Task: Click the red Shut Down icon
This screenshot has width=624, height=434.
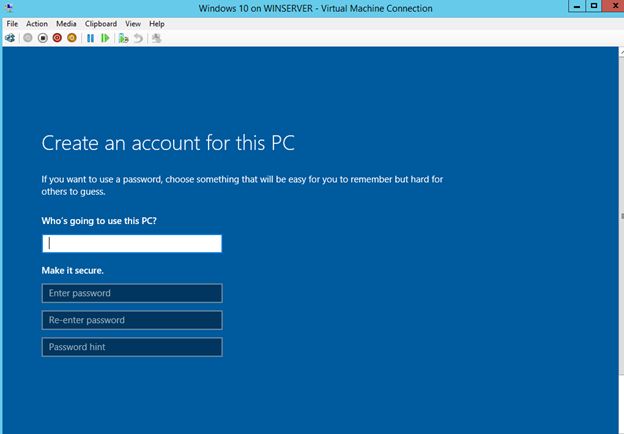Action: [x=57, y=38]
